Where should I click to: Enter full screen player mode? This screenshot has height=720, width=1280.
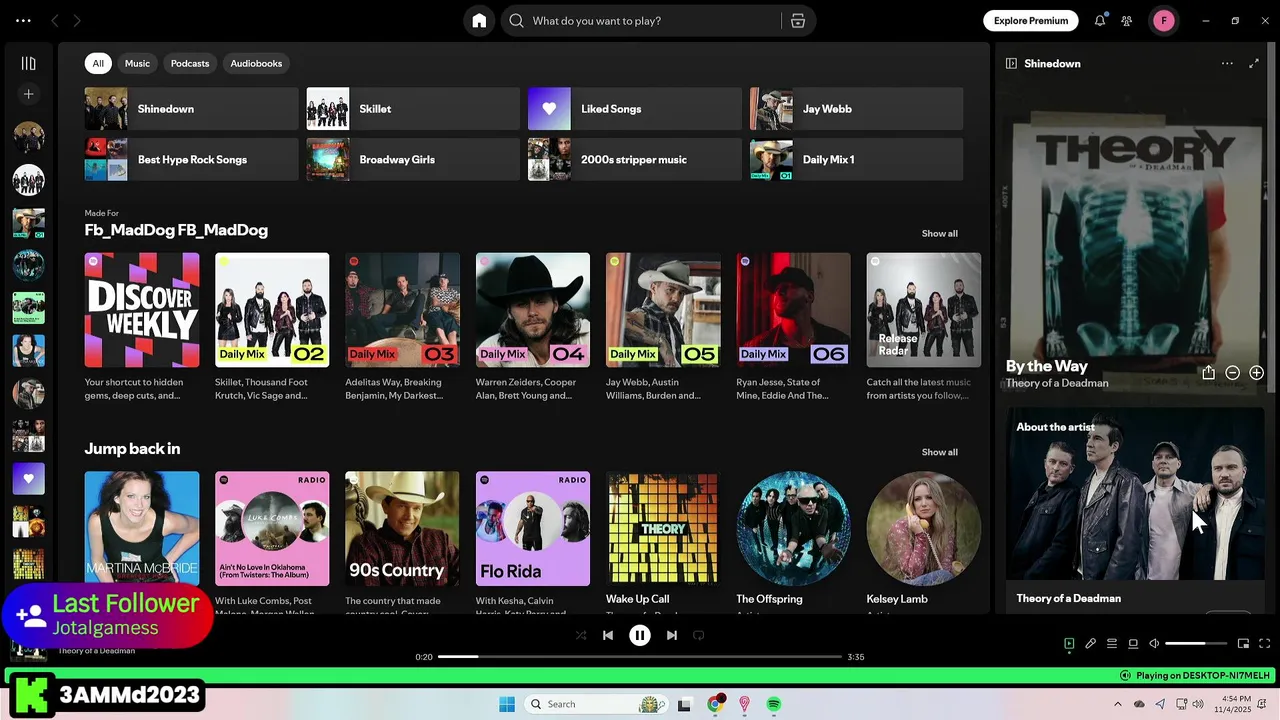coord(1264,644)
